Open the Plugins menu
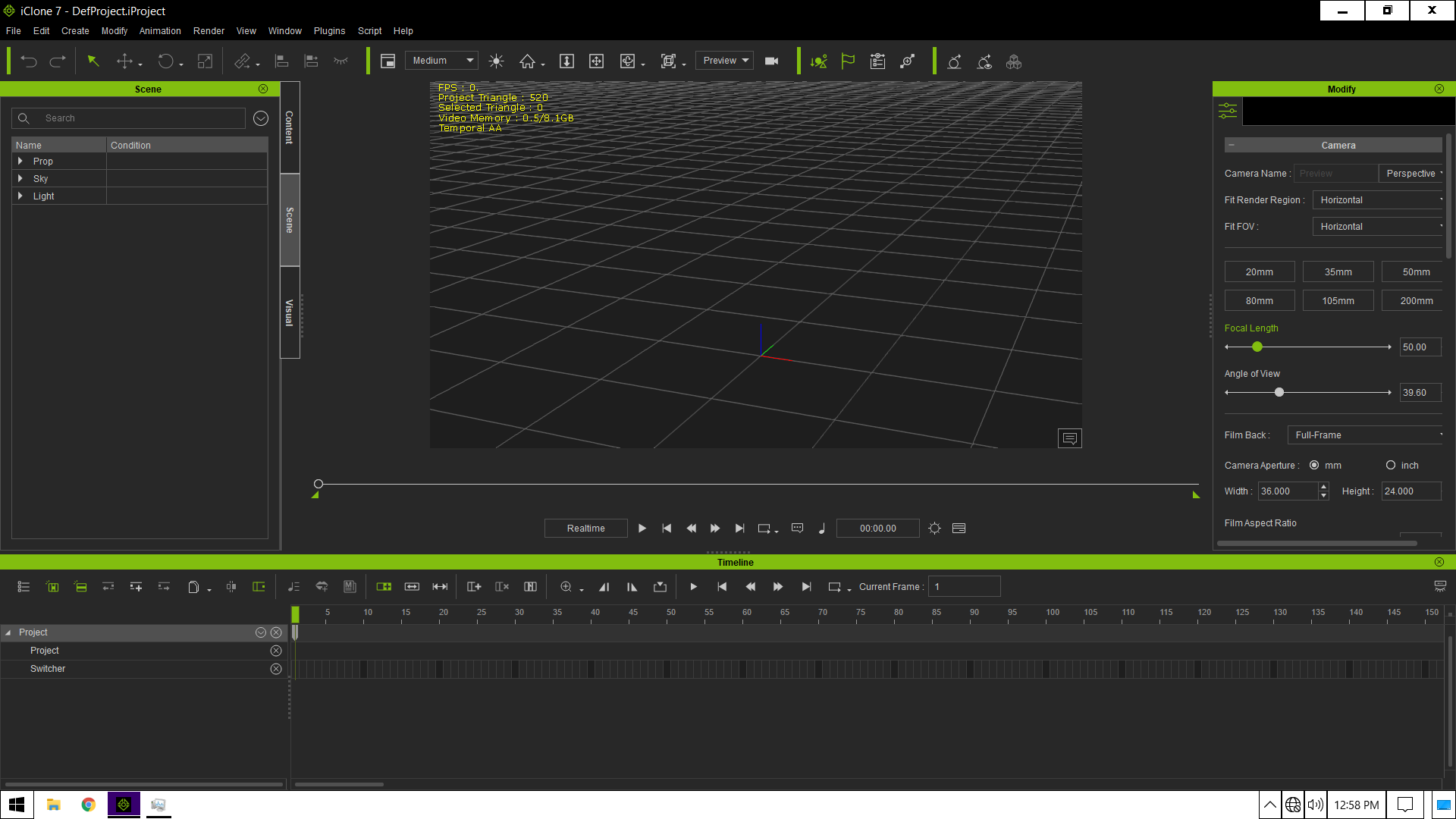1456x819 pixels. click(329, 31)
